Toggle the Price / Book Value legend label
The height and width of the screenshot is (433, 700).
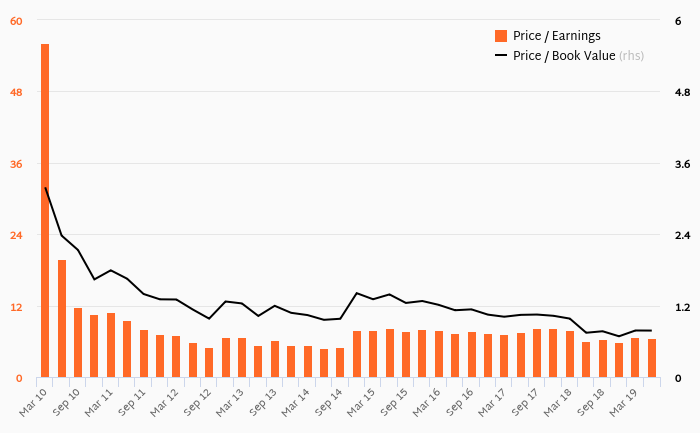(564, 56)
